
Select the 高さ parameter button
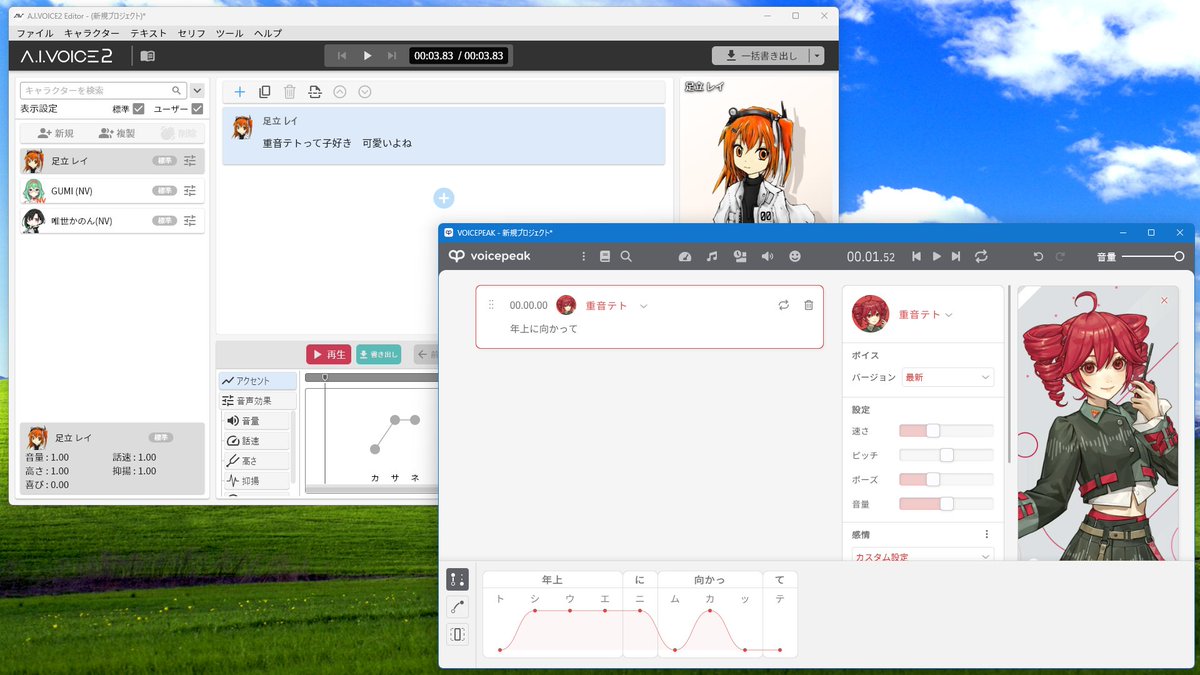point(256,461)
